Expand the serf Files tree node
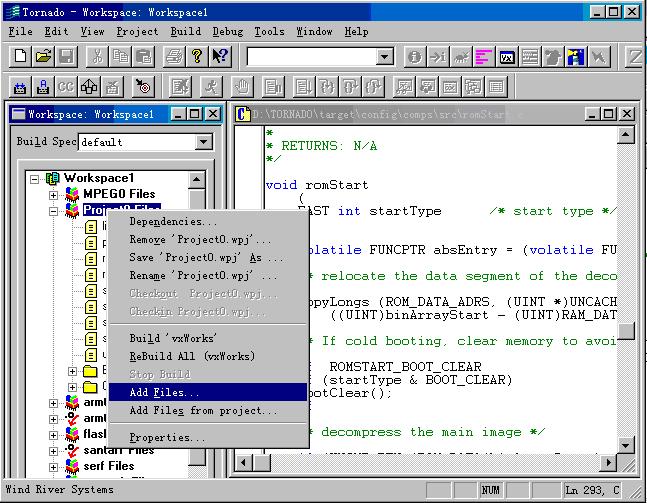The height and width of the screenshot is (503, 647). pos(53,467)
